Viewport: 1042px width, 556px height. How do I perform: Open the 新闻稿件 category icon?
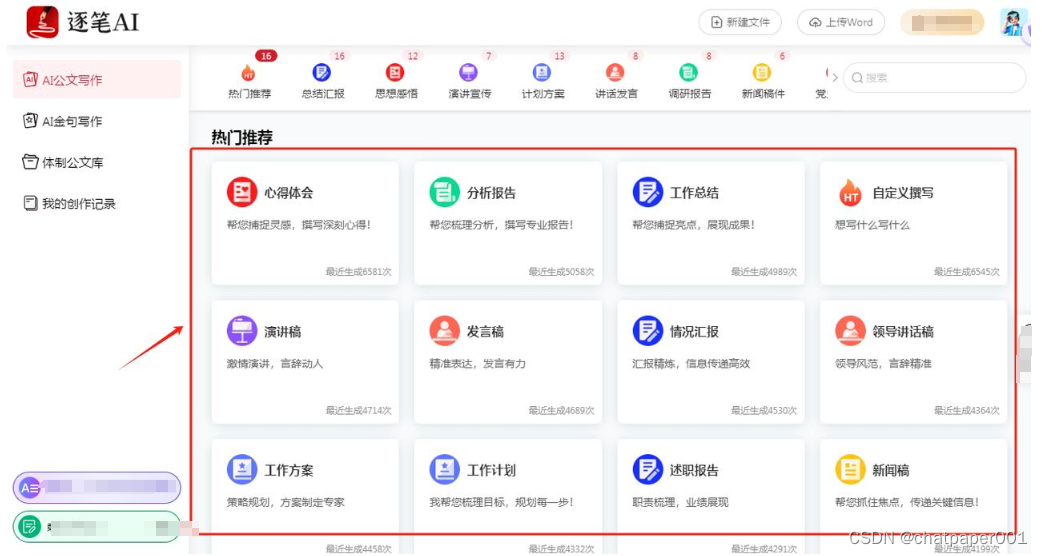[762, 72]
